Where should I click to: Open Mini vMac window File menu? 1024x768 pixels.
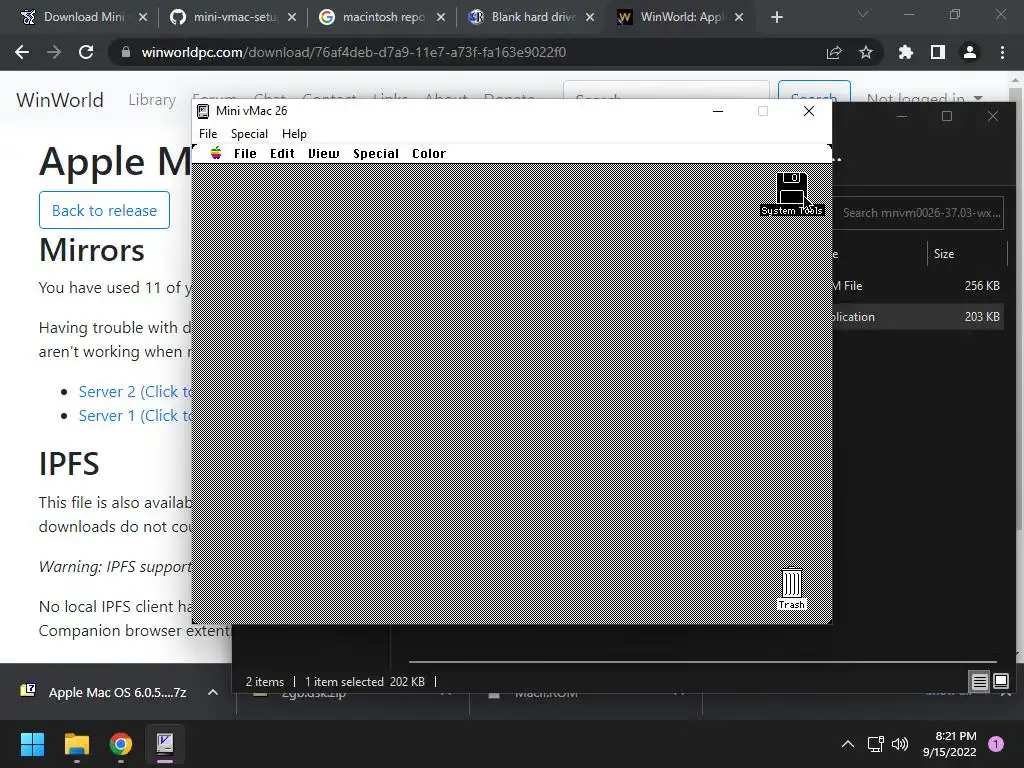point(208,134)
